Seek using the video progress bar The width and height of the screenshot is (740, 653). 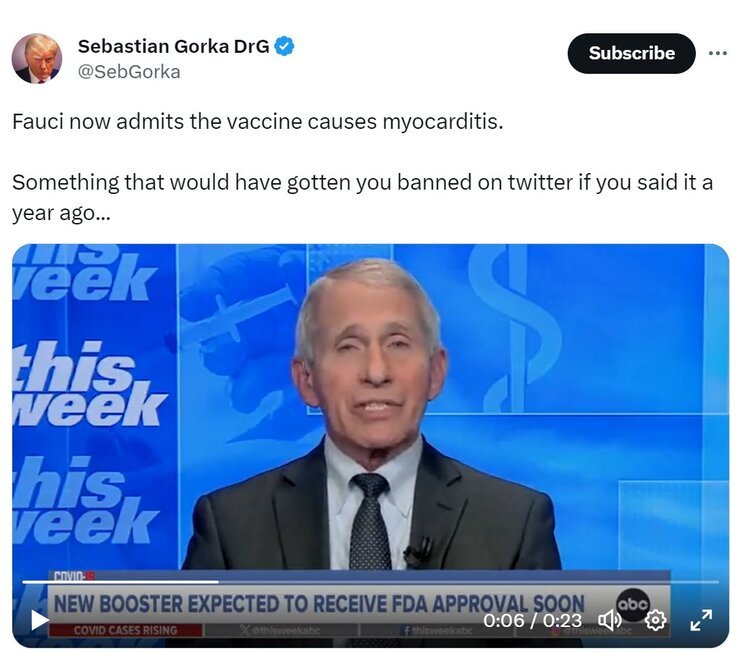[x=370, y=582]
